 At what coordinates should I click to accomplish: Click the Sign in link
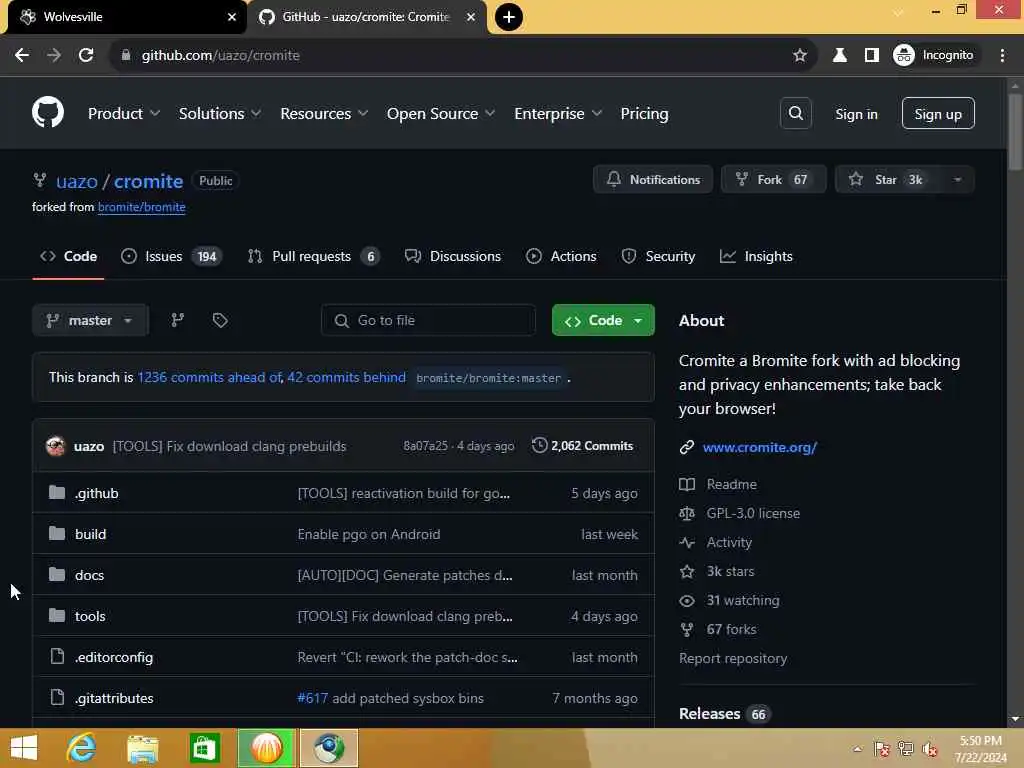click(856, 114)
